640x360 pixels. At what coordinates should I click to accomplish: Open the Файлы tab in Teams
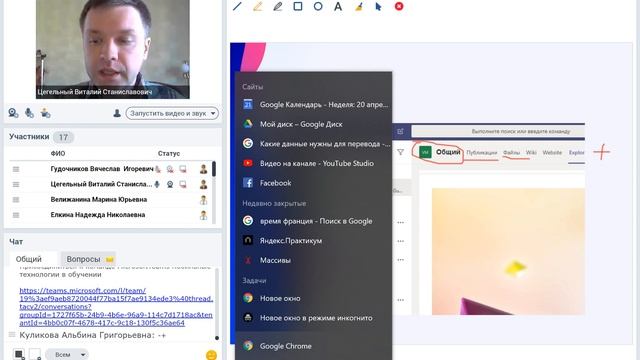pos(511,153)
